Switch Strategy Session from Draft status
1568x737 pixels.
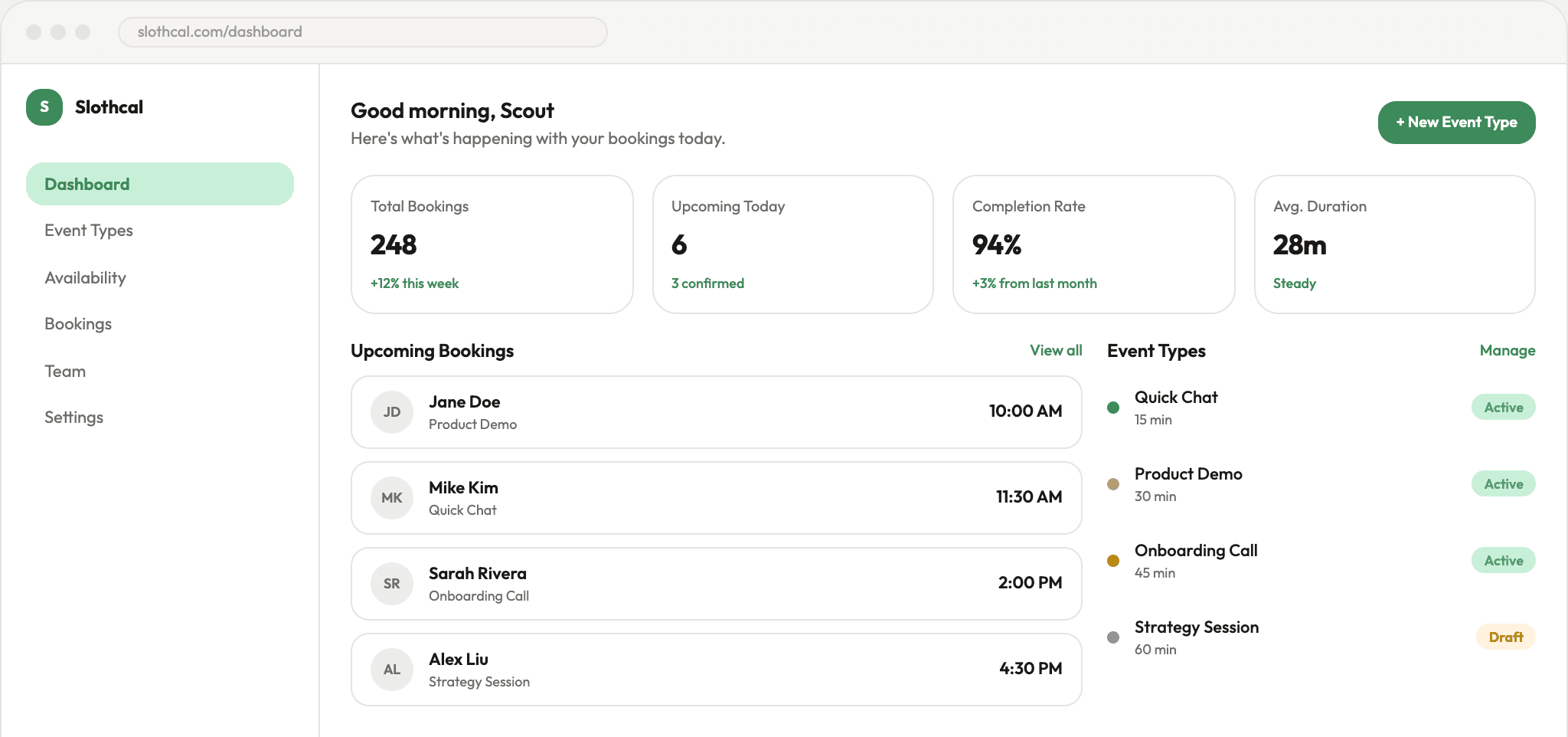tap(1505, 637)
